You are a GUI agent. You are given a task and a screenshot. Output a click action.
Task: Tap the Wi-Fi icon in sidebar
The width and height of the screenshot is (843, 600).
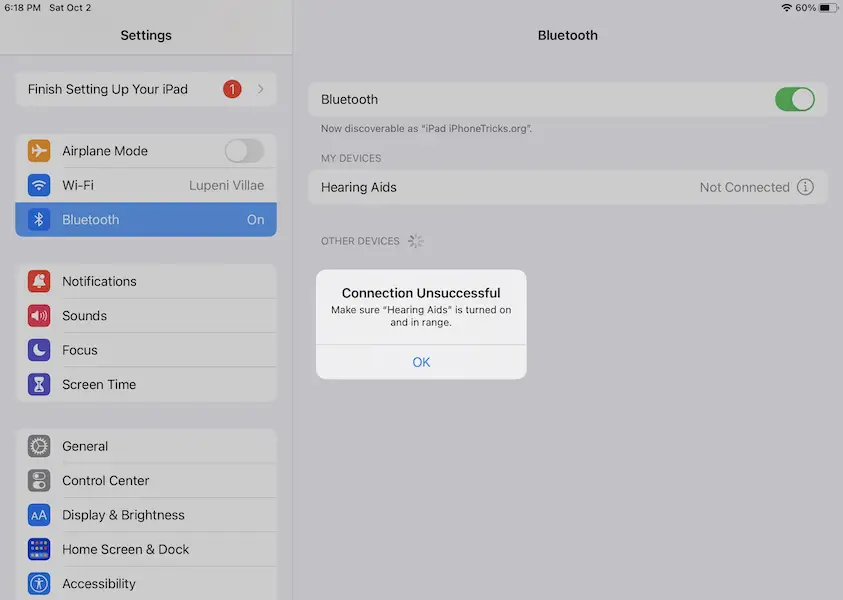click(x=39, y=185)
